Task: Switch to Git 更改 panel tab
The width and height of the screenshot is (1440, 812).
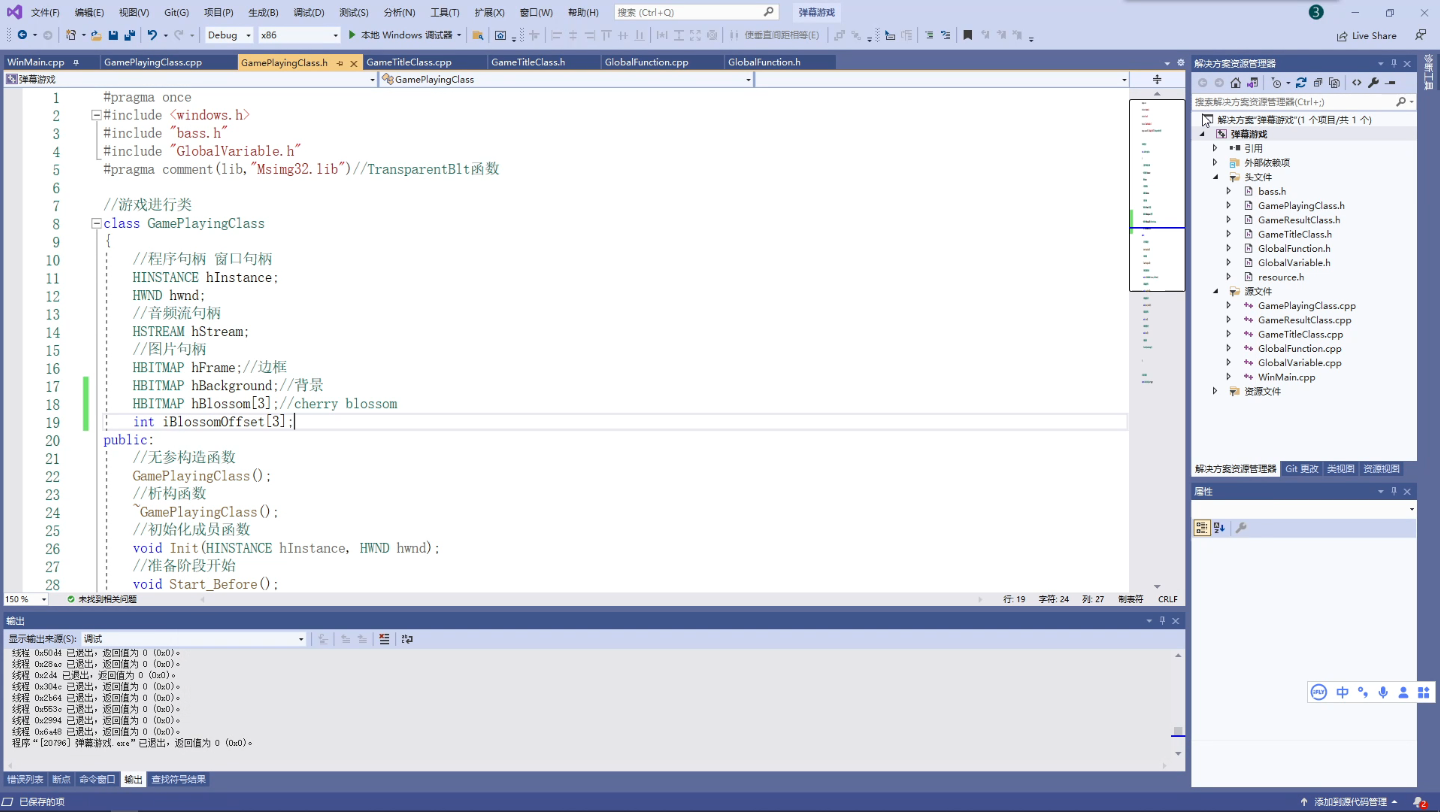Action: pos(1302,468)
